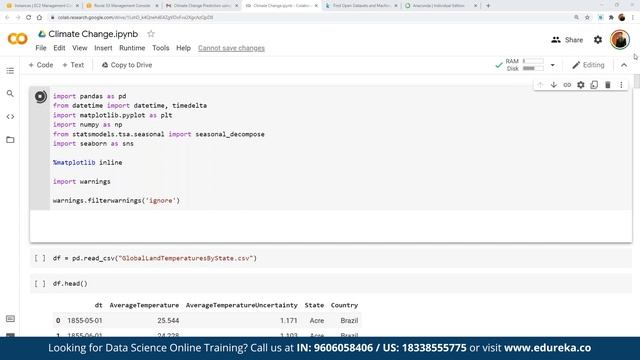Open the Tools menu
Viewport: 640px width, 360px height.
[161, 48]
